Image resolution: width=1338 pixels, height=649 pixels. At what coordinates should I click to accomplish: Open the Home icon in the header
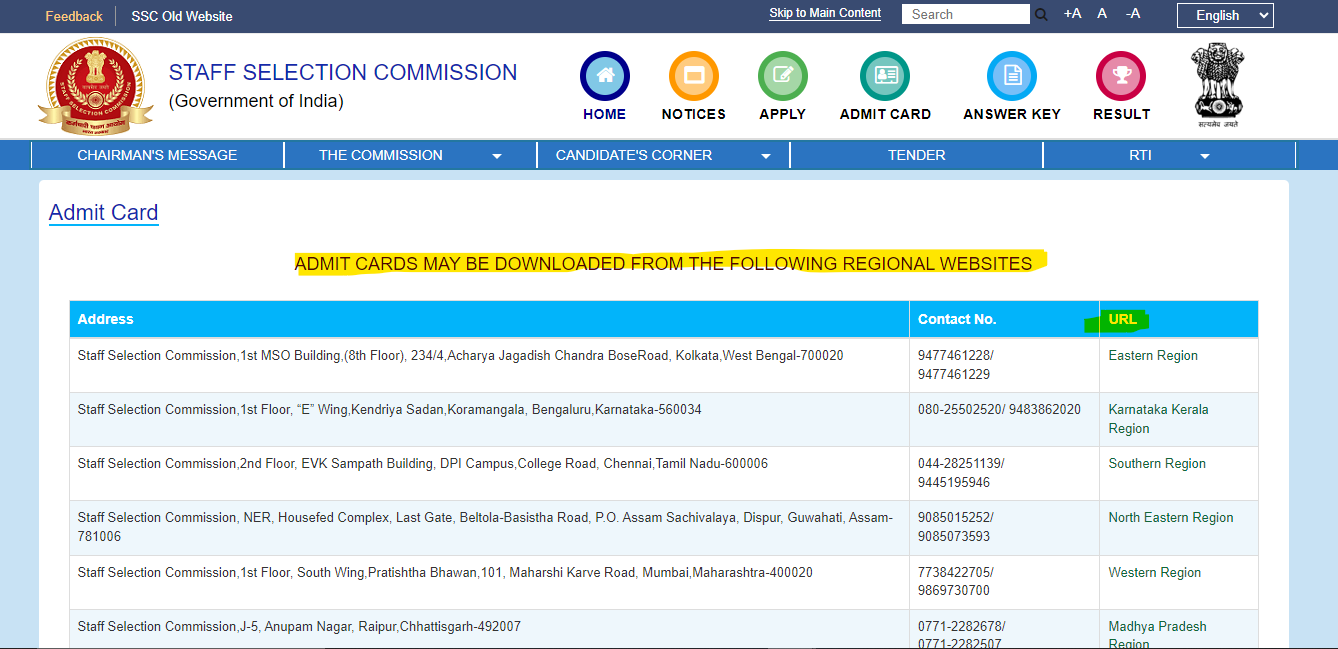[605, 76]
